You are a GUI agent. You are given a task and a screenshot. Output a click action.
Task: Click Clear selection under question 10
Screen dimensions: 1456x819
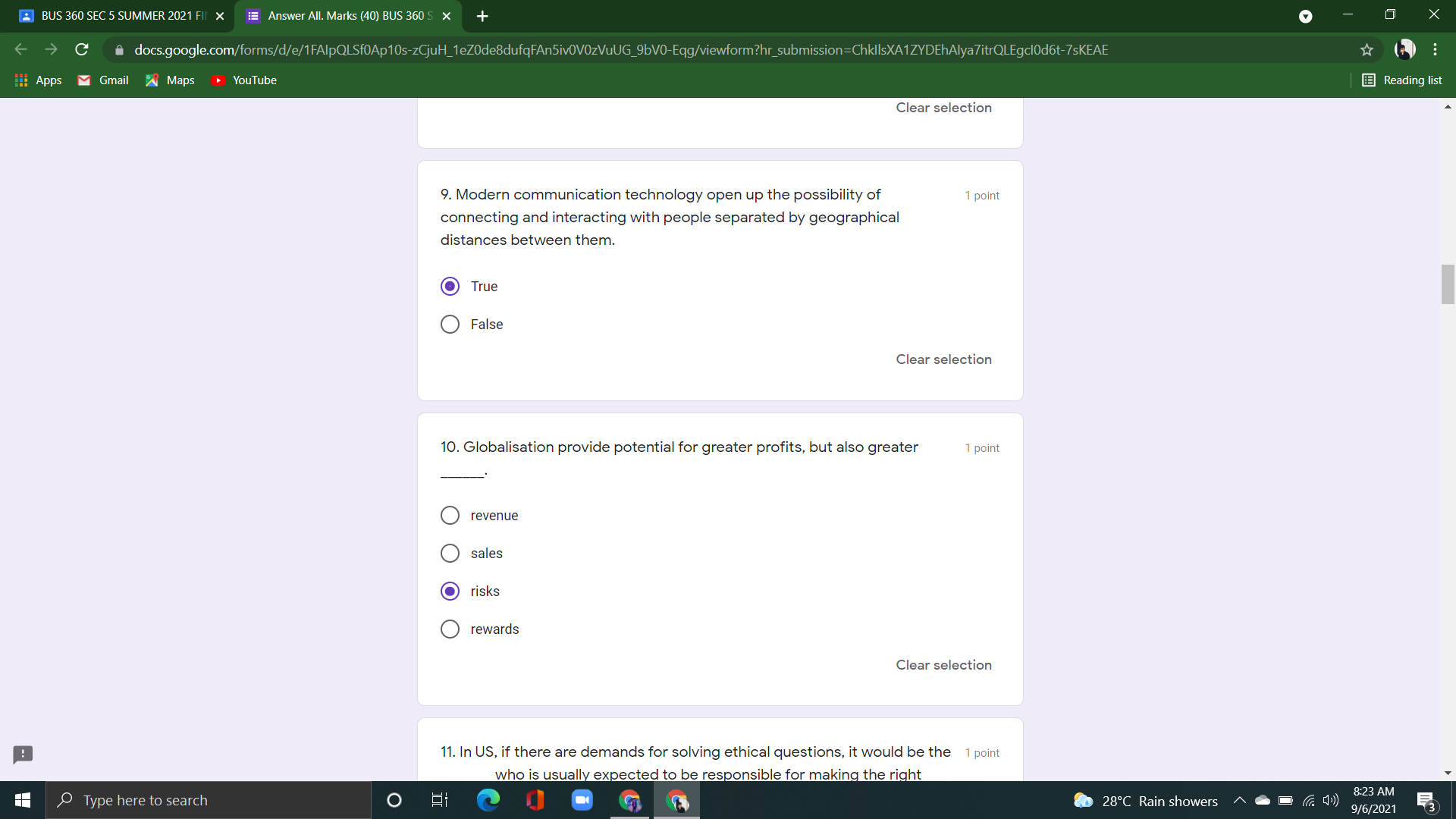pos(943,664)
